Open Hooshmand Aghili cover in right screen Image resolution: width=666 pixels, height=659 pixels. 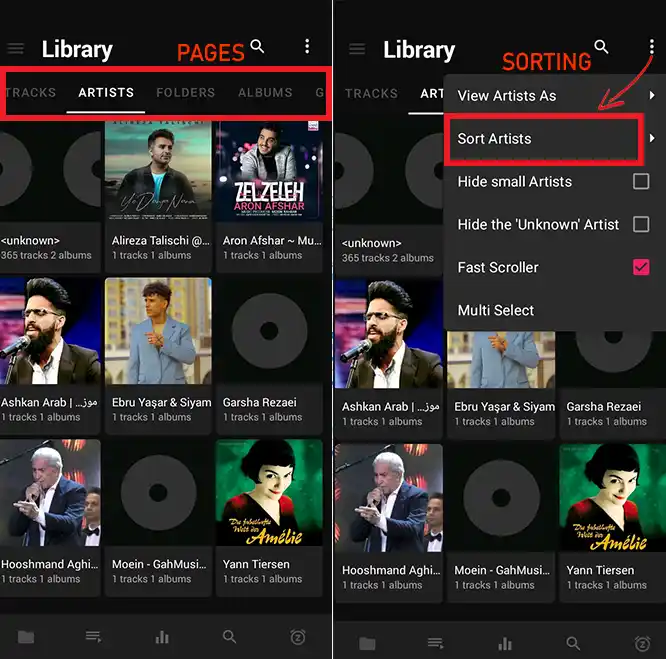(389, 498)
